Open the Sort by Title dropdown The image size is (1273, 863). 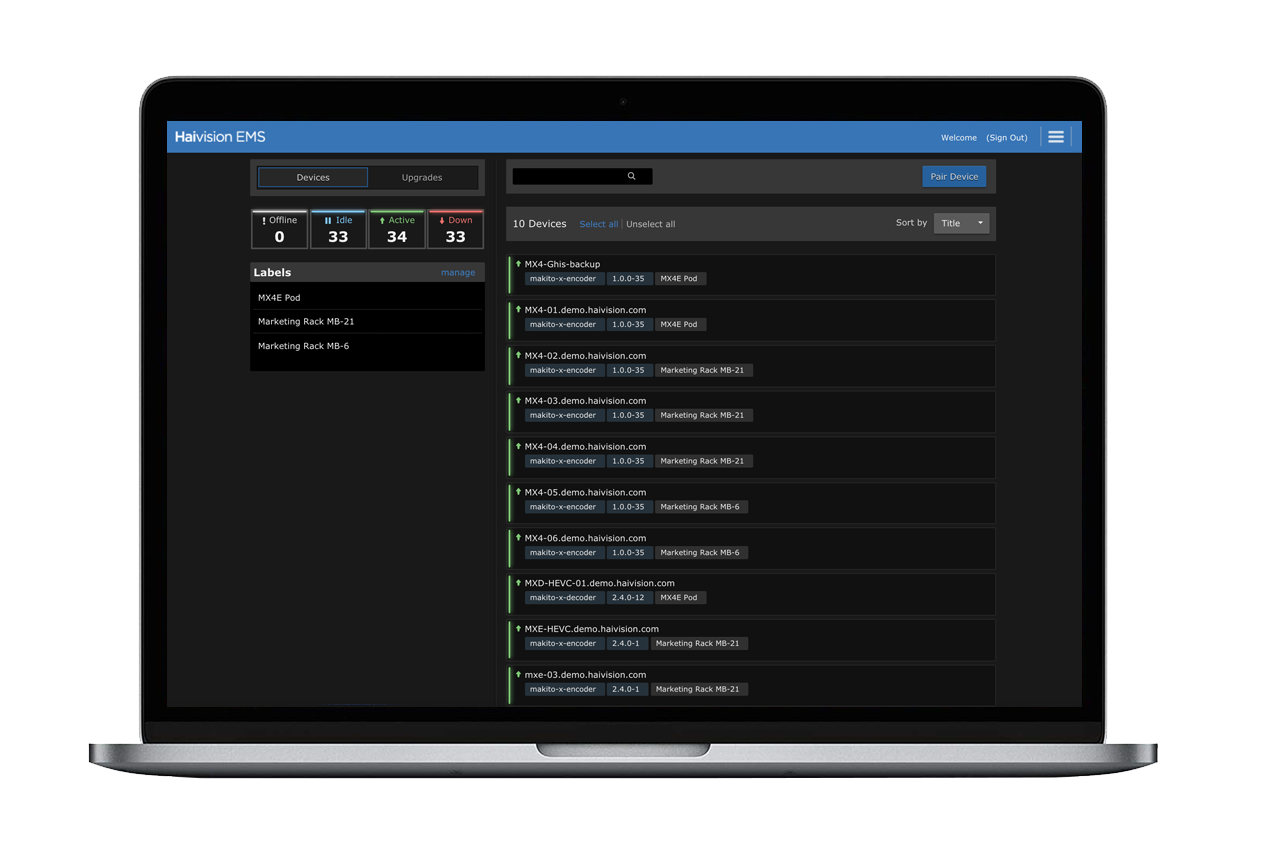tap(962, 223)
